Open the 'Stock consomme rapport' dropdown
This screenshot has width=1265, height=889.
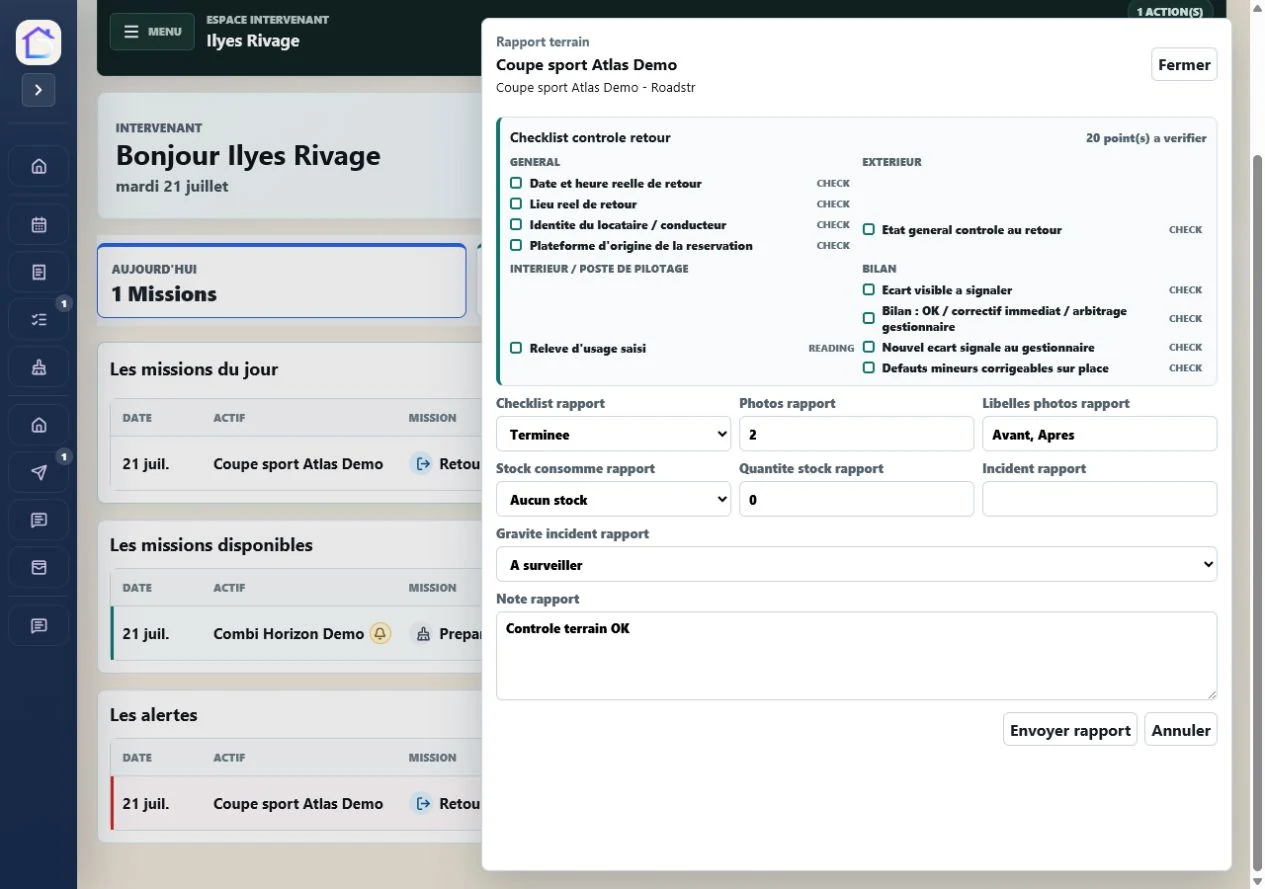(613, 499)
